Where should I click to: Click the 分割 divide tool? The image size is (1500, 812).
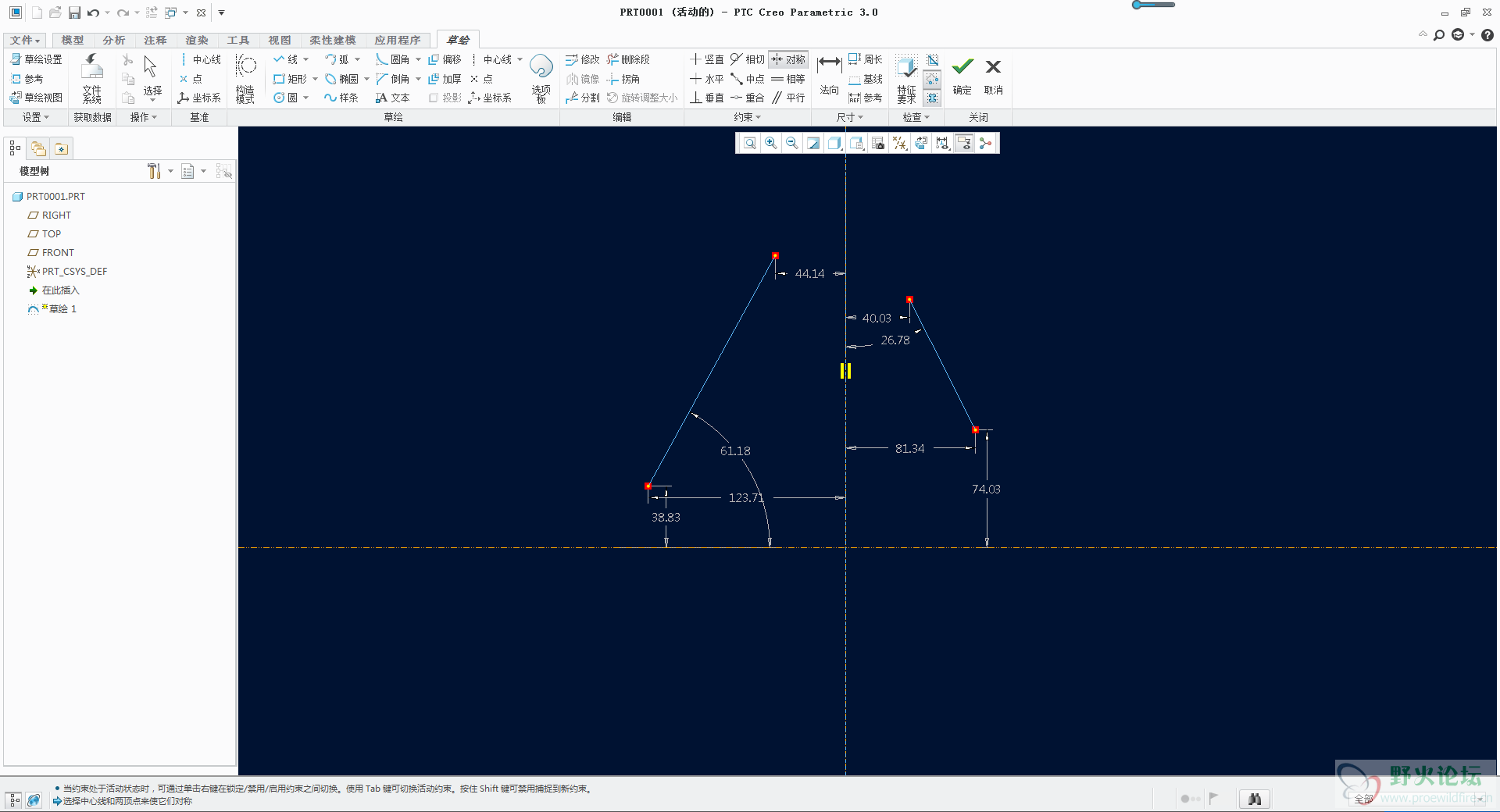point(583,98)
